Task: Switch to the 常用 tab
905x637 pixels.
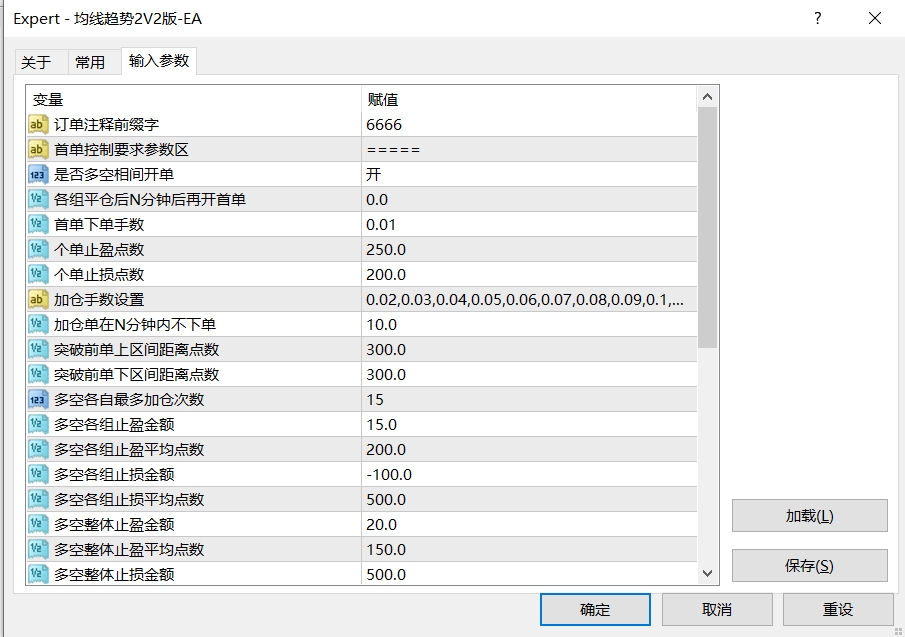Action: [x=91, y=61]
